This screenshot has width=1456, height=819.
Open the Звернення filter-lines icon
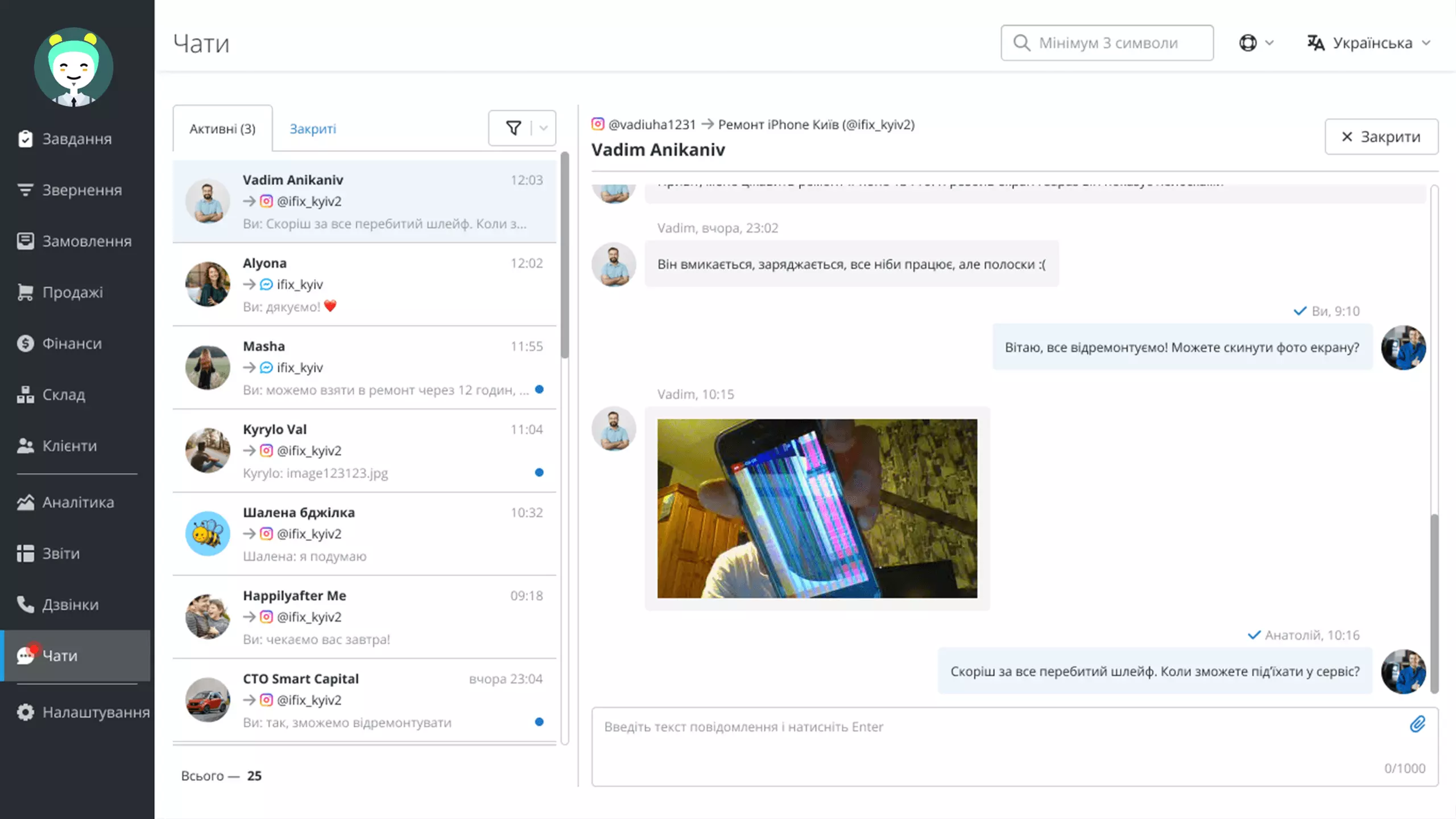(25, 190)
